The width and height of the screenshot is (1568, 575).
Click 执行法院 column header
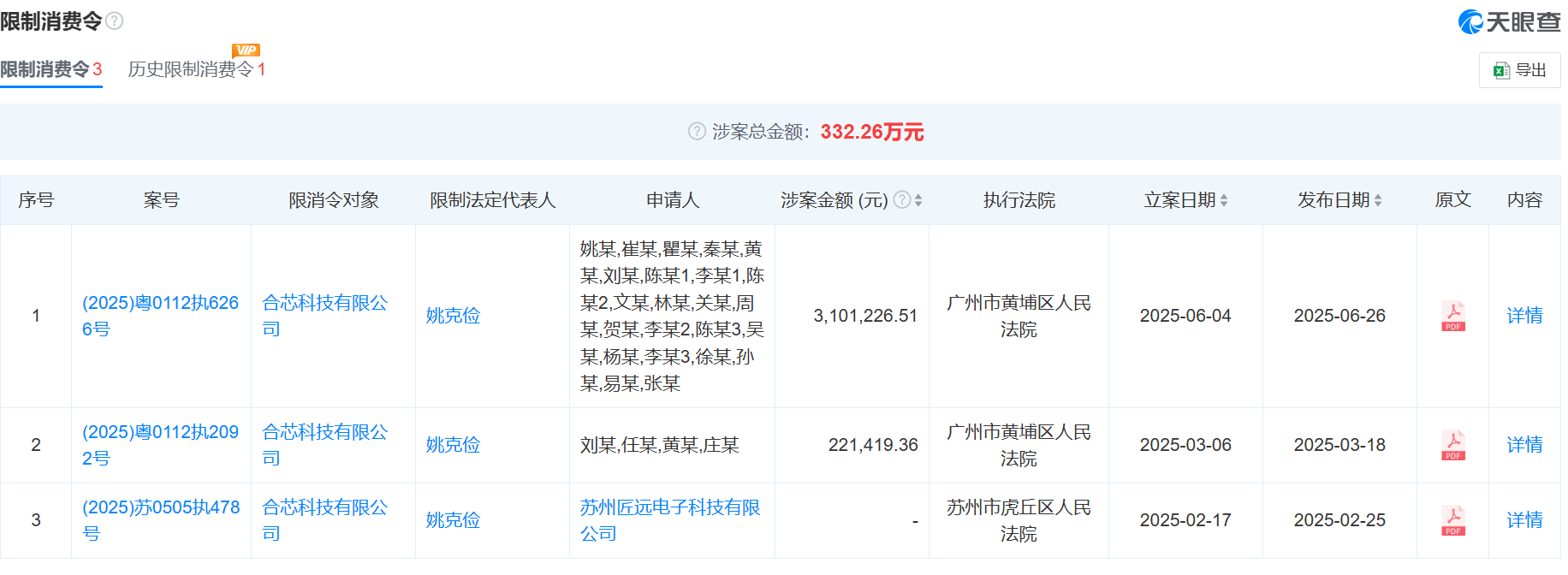(1019, 200)
